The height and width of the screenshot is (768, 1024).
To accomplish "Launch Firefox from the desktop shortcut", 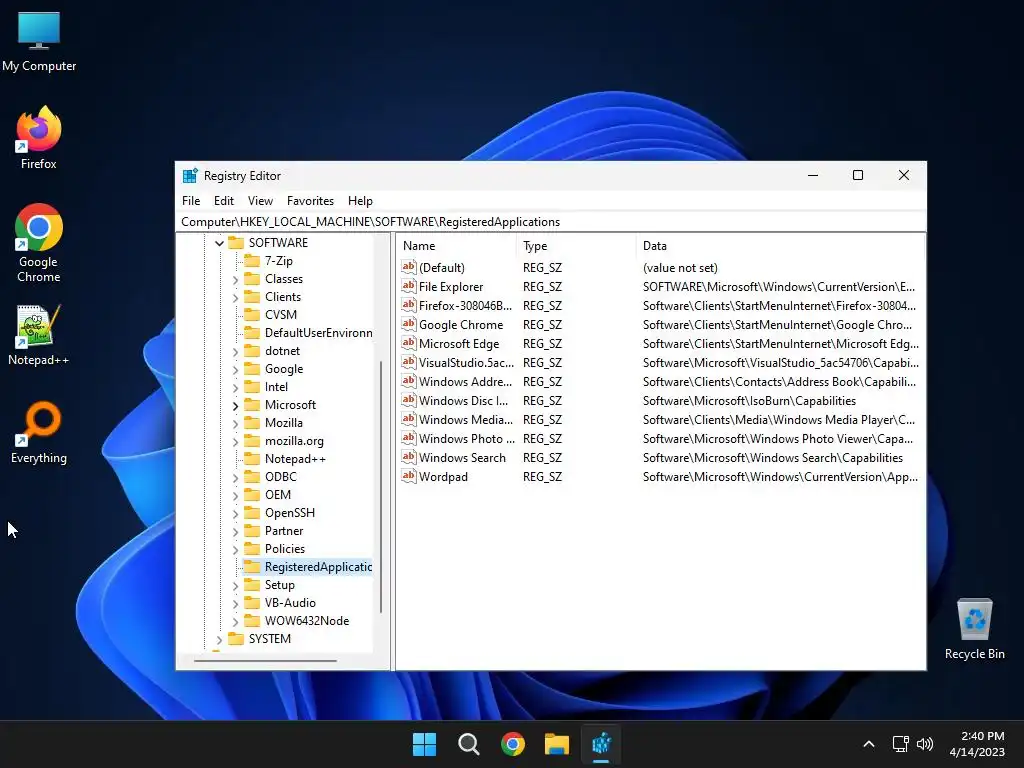I will point(39,137).
